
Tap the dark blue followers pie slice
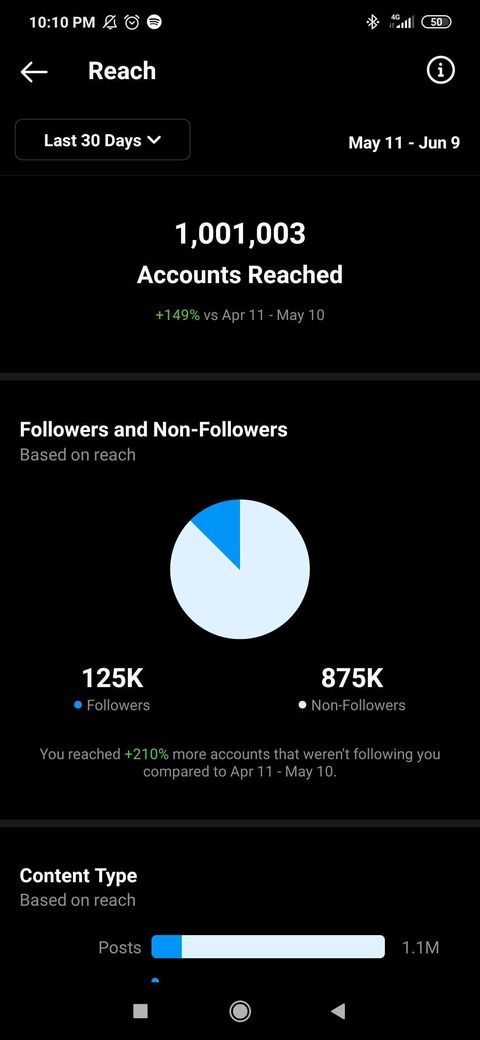point(221,529)
